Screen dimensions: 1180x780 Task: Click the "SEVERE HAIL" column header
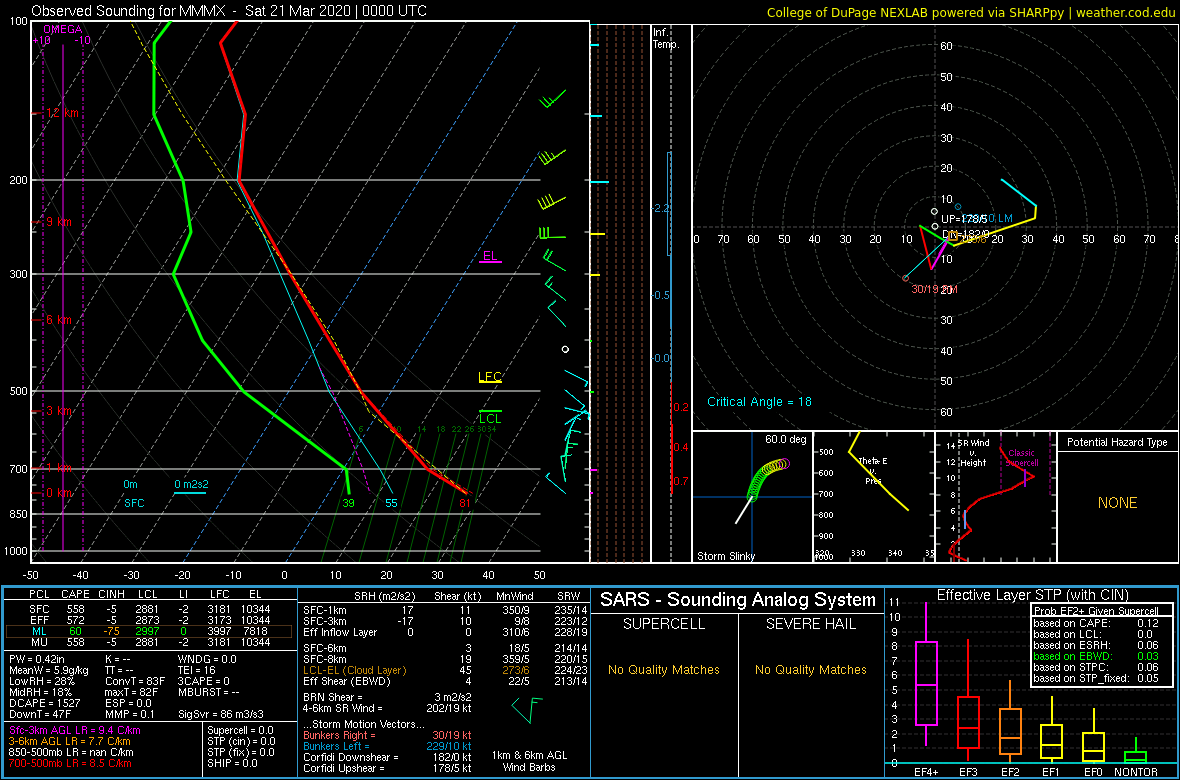[x=812, y=625]
